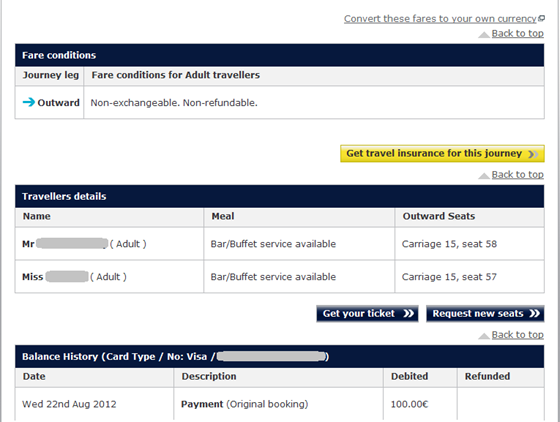Click the blue Outward arrow icon
560x422 pixels.
coord(29,102)
